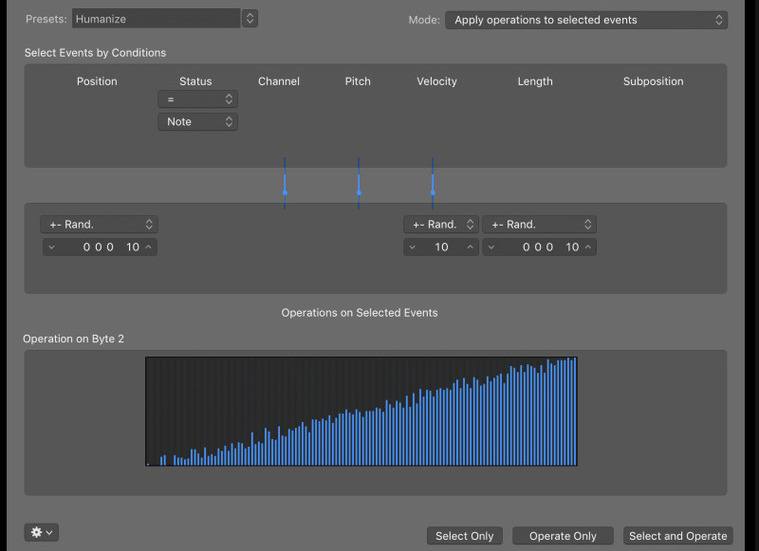Viewport: 759px width, 551px height.
Task: Click the Position value field 0 0 0 10
Action: (100, 247)
